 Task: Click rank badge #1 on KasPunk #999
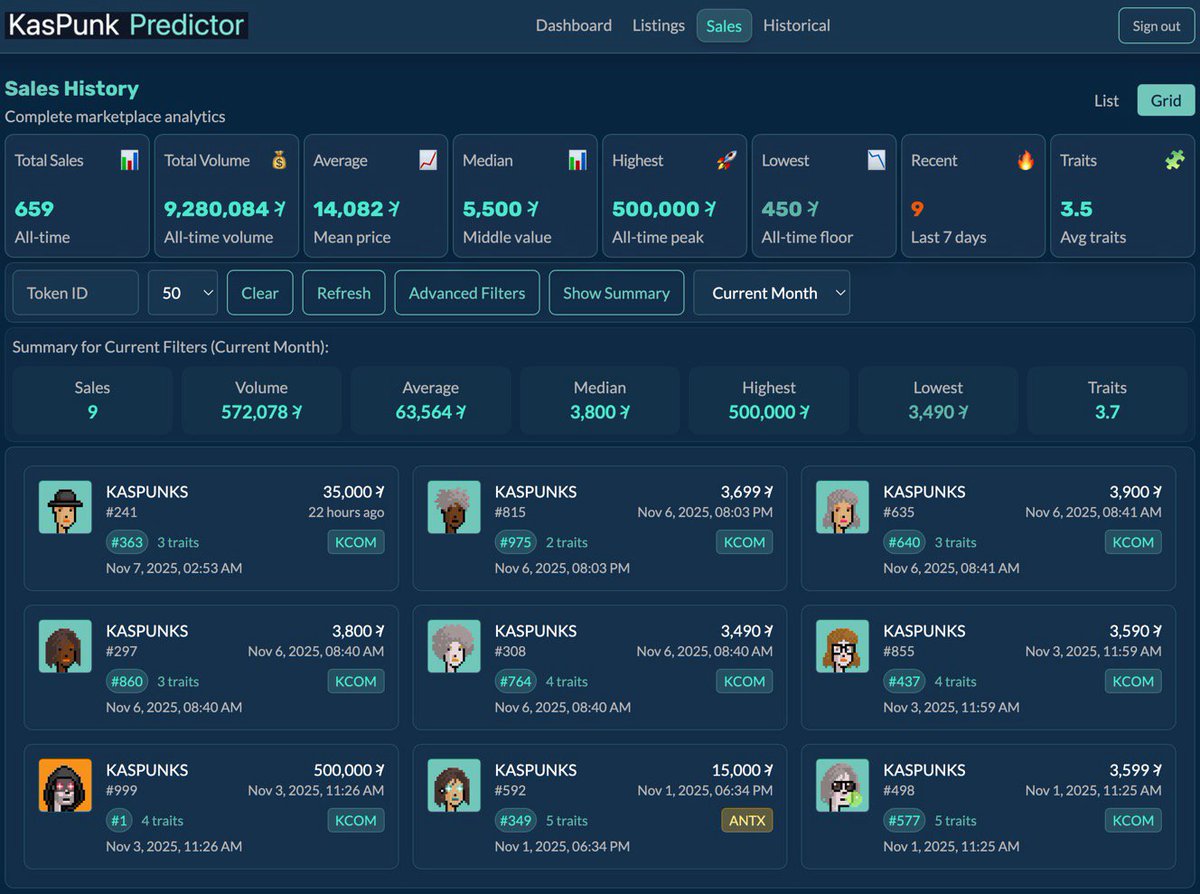pos(119,820)
